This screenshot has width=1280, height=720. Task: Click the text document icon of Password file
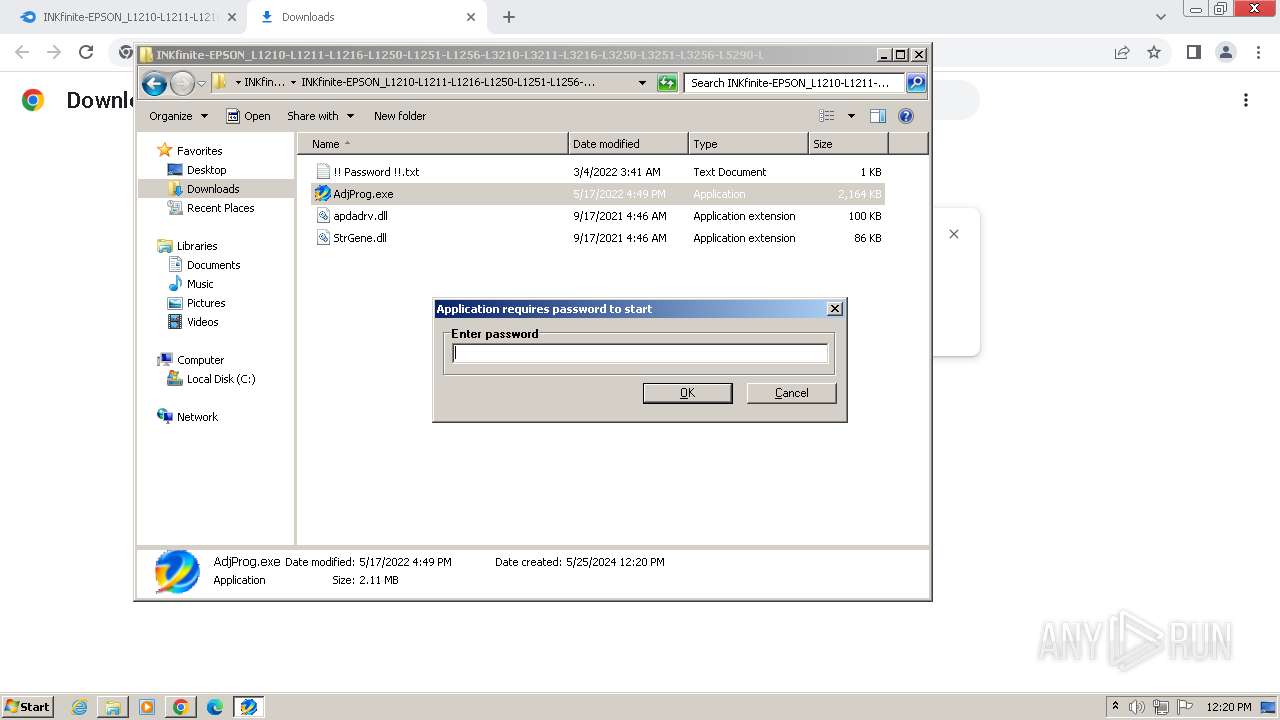323,172
